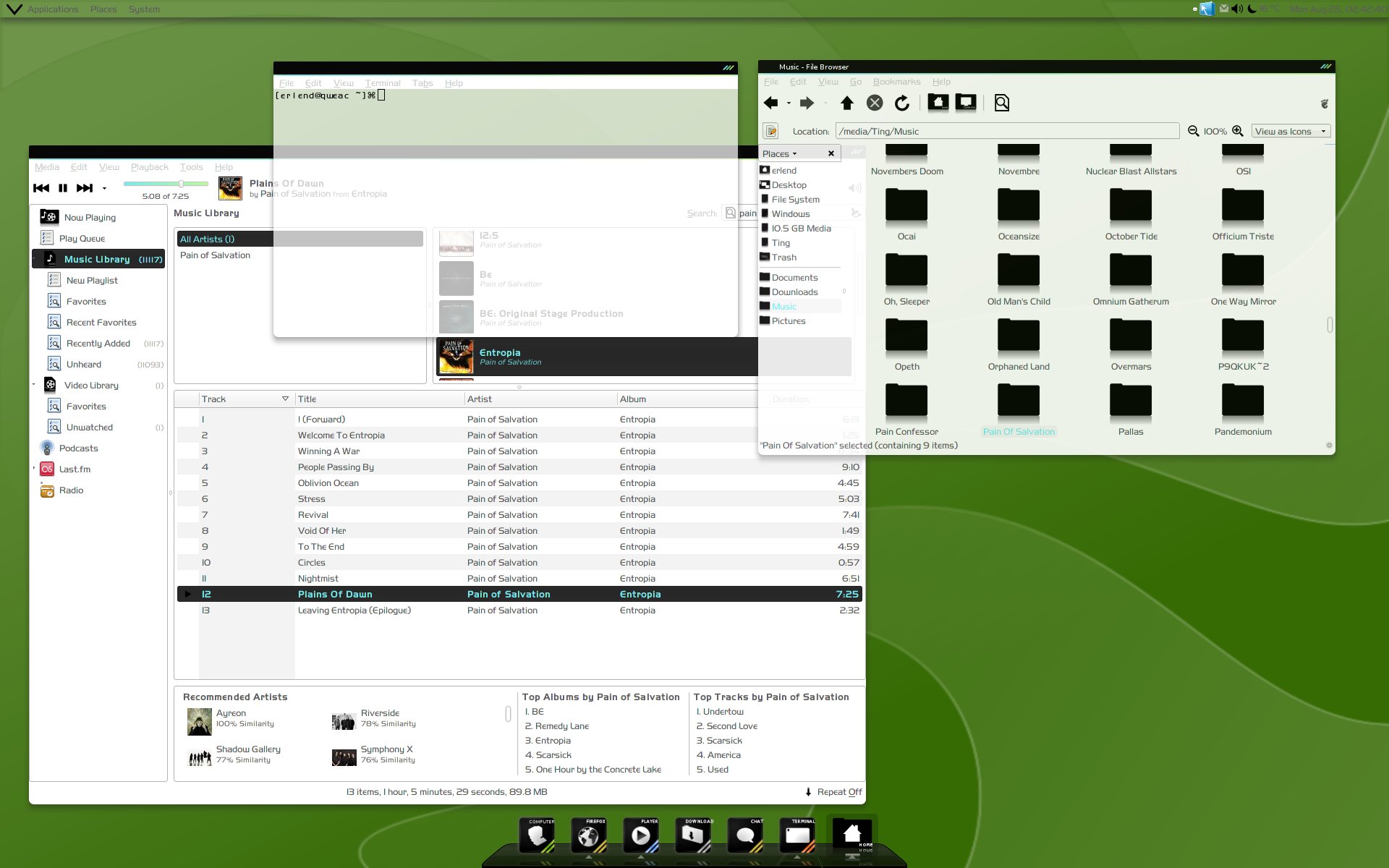Expand the Last.fm source node
The height and width of the screenshot is (868, 1389).
click(34, 469)
